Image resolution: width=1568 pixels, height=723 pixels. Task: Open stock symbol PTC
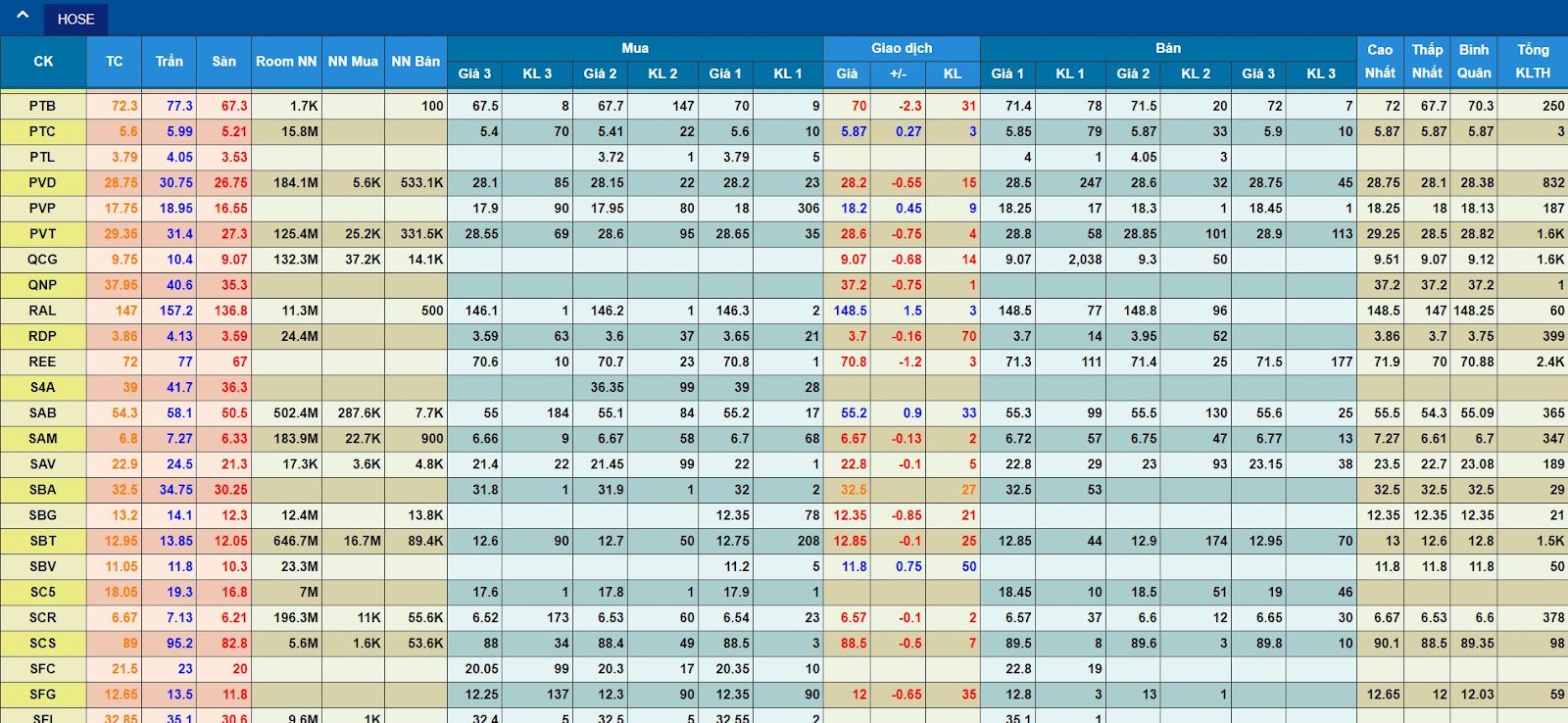click(x=42, y=131)
